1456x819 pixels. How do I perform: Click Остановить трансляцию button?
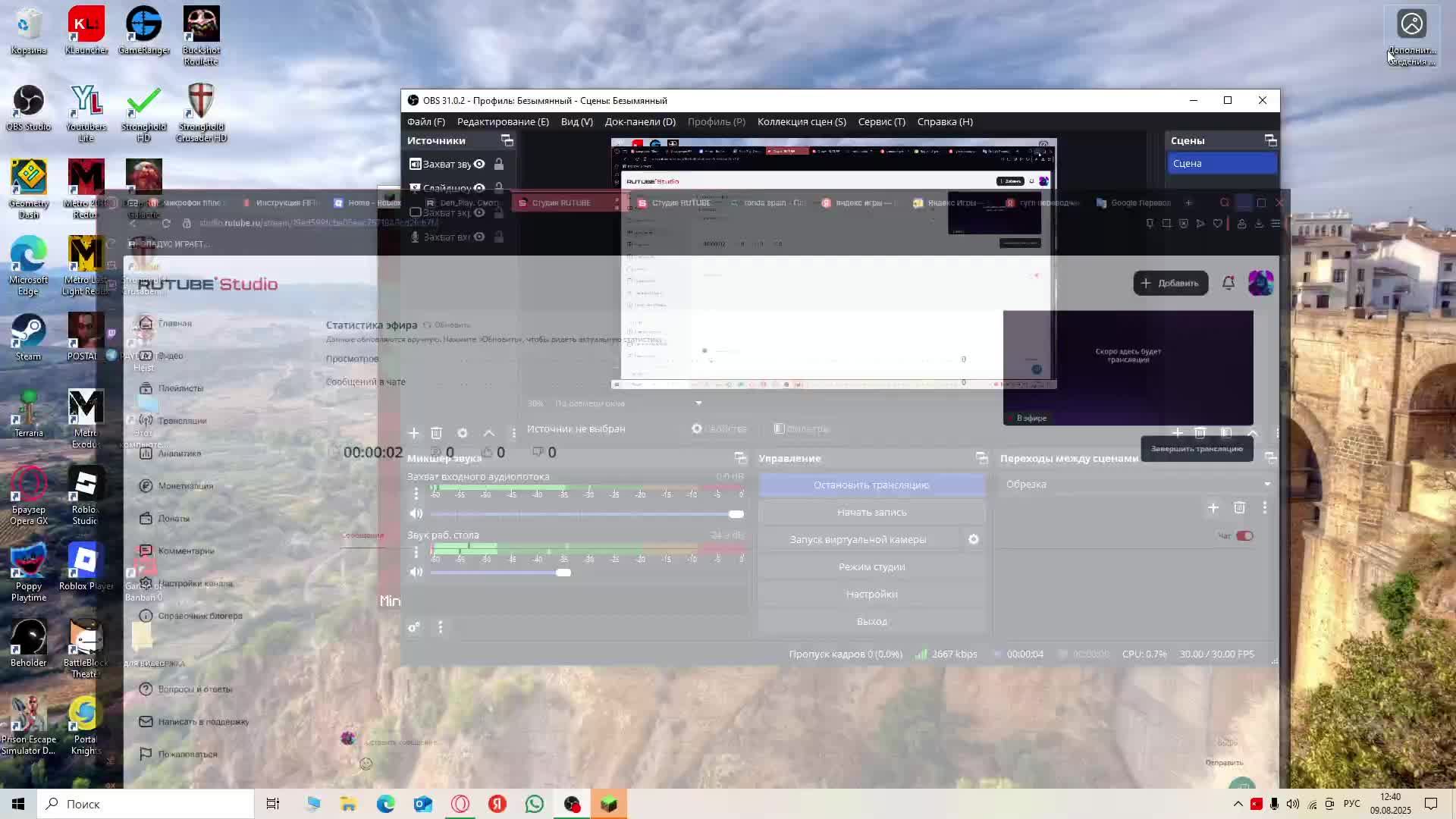(871, 485)
